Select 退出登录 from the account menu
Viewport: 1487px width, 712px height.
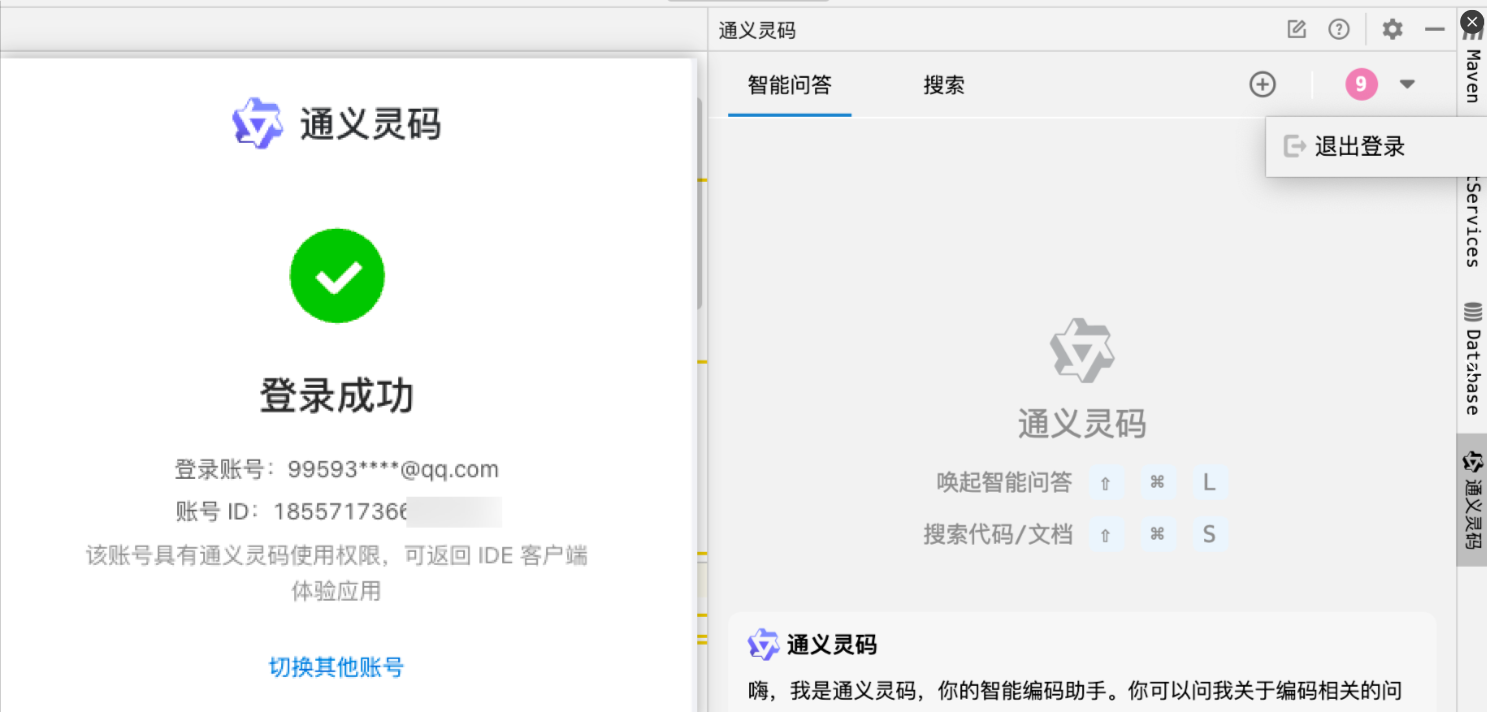[1360, 146]
